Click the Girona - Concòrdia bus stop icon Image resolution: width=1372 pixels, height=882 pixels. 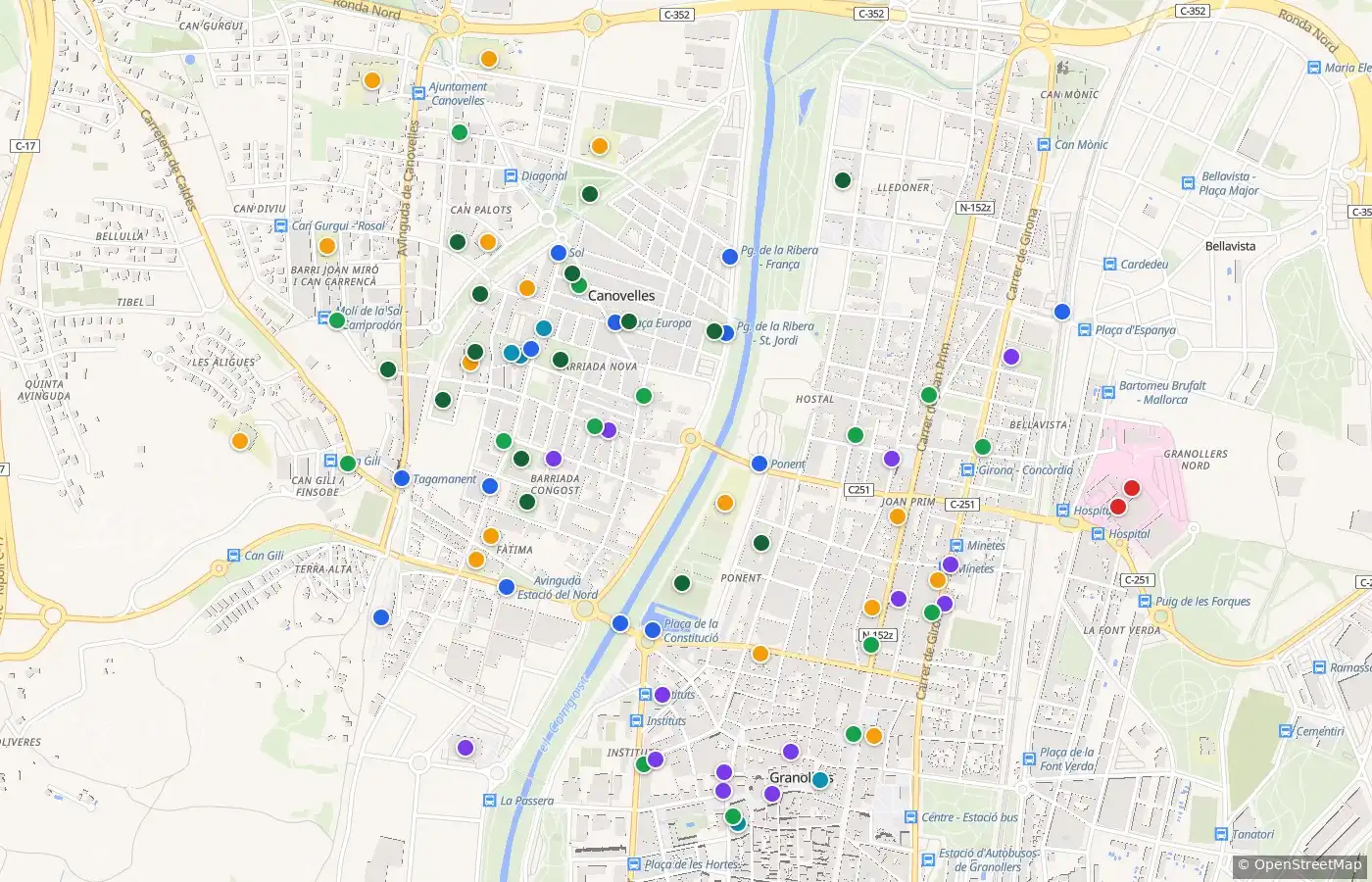pos(968,470)
